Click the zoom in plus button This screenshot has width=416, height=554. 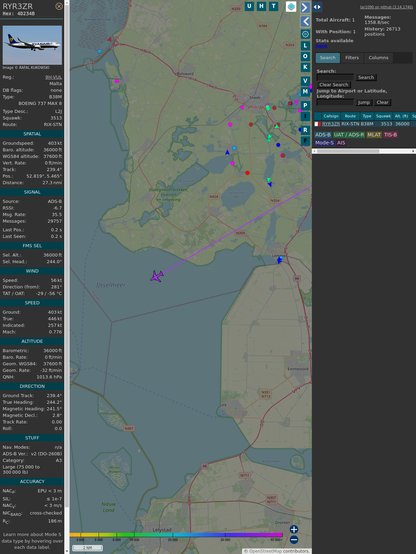(294, 529)
